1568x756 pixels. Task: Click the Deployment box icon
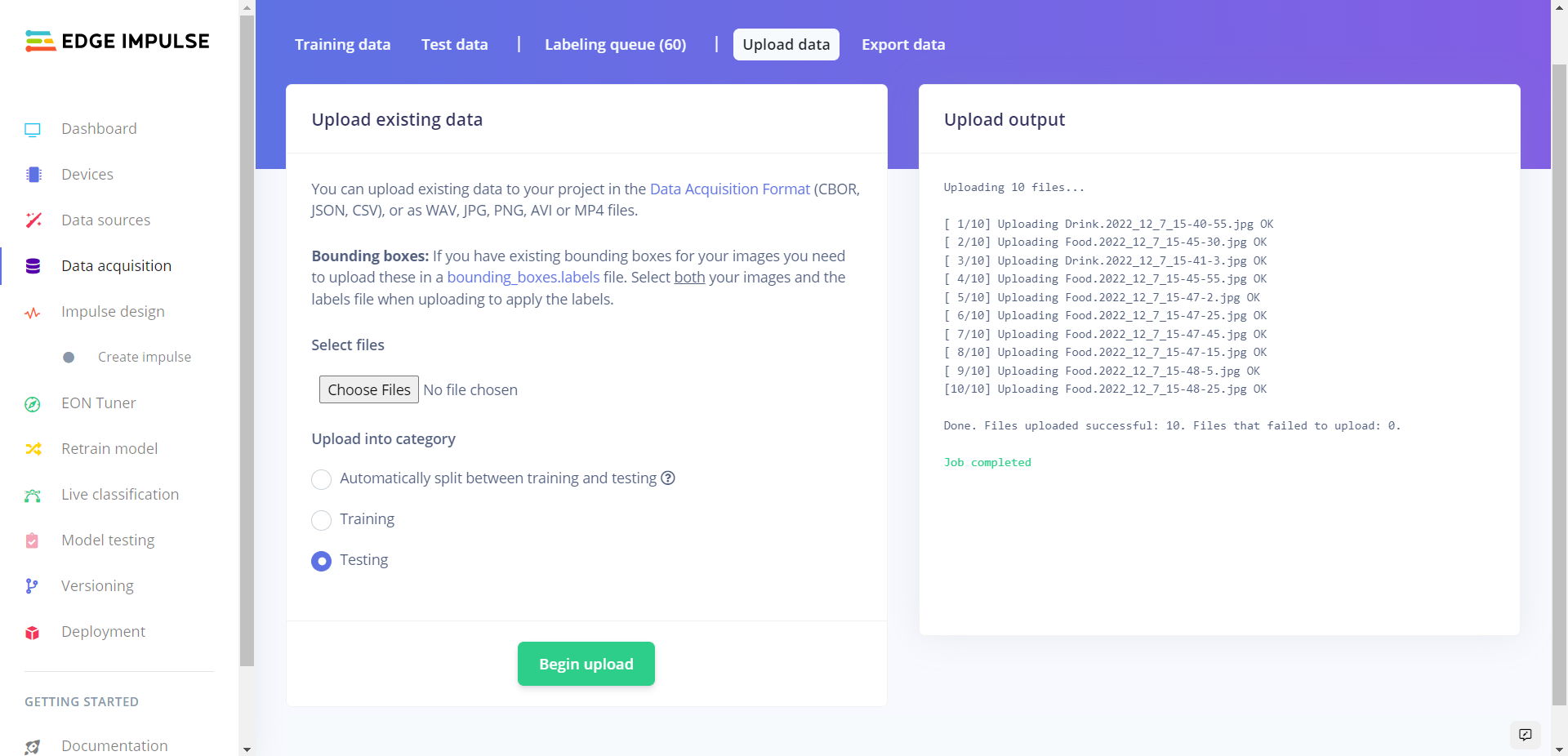(33, 633)
